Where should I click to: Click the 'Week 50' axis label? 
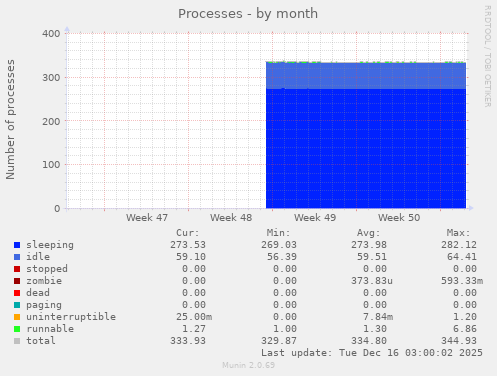[x=399, y=218]
